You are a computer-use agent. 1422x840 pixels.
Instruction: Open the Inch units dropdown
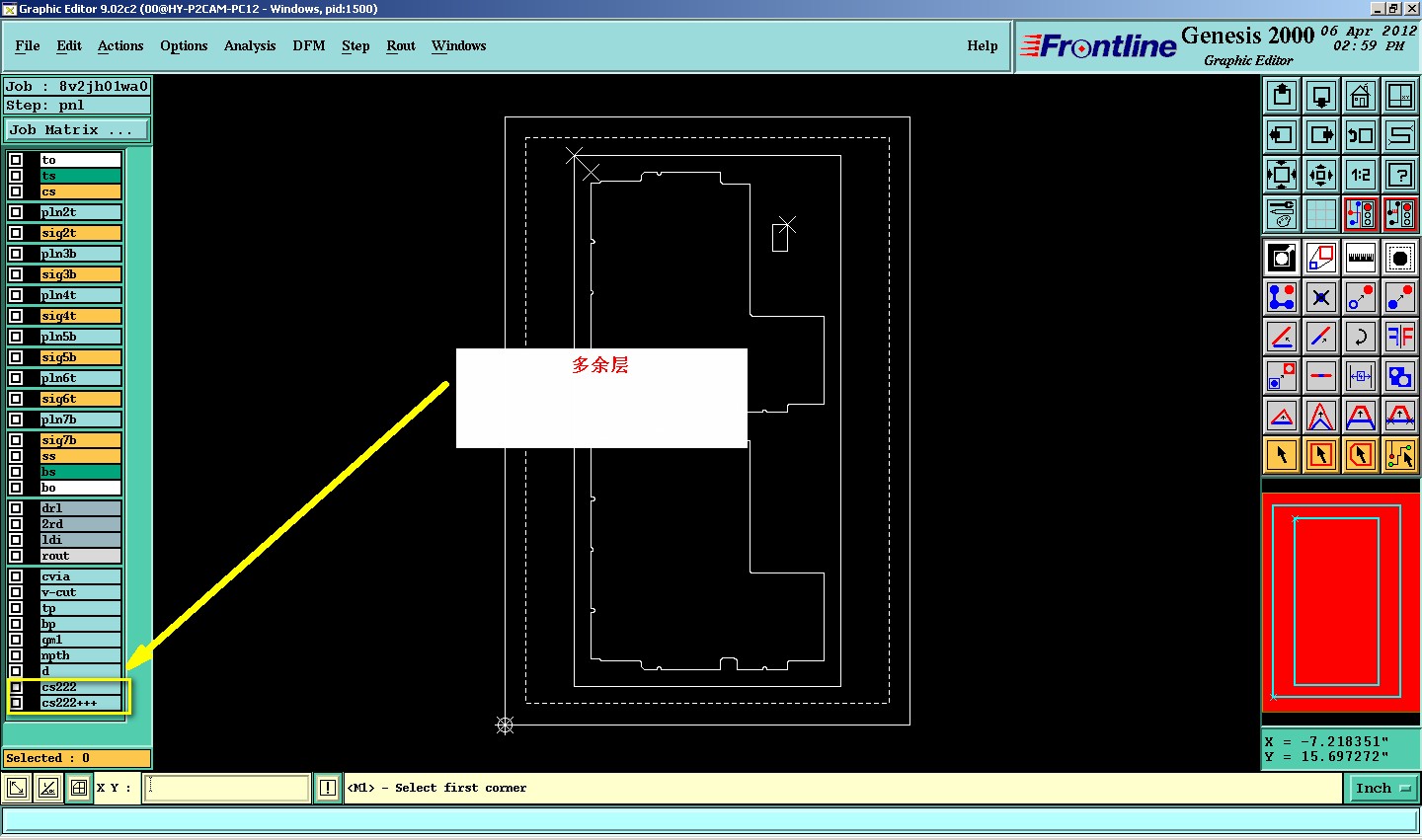1382,788
